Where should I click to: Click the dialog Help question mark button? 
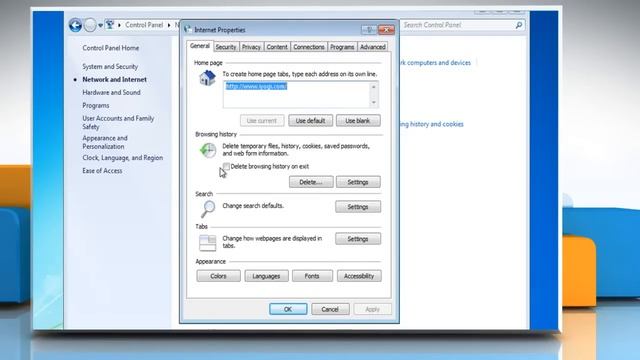point(369,30)
